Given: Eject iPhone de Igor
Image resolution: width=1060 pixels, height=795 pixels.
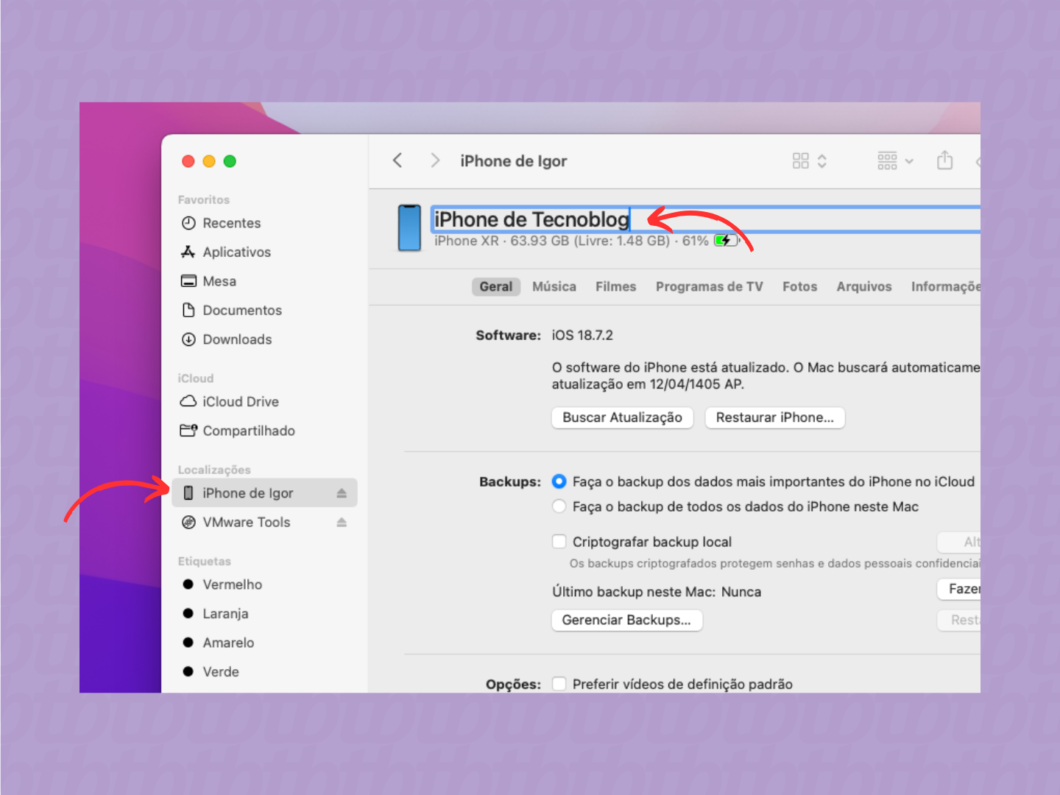Looking at the screenshot, I should [x=341, y=493].
